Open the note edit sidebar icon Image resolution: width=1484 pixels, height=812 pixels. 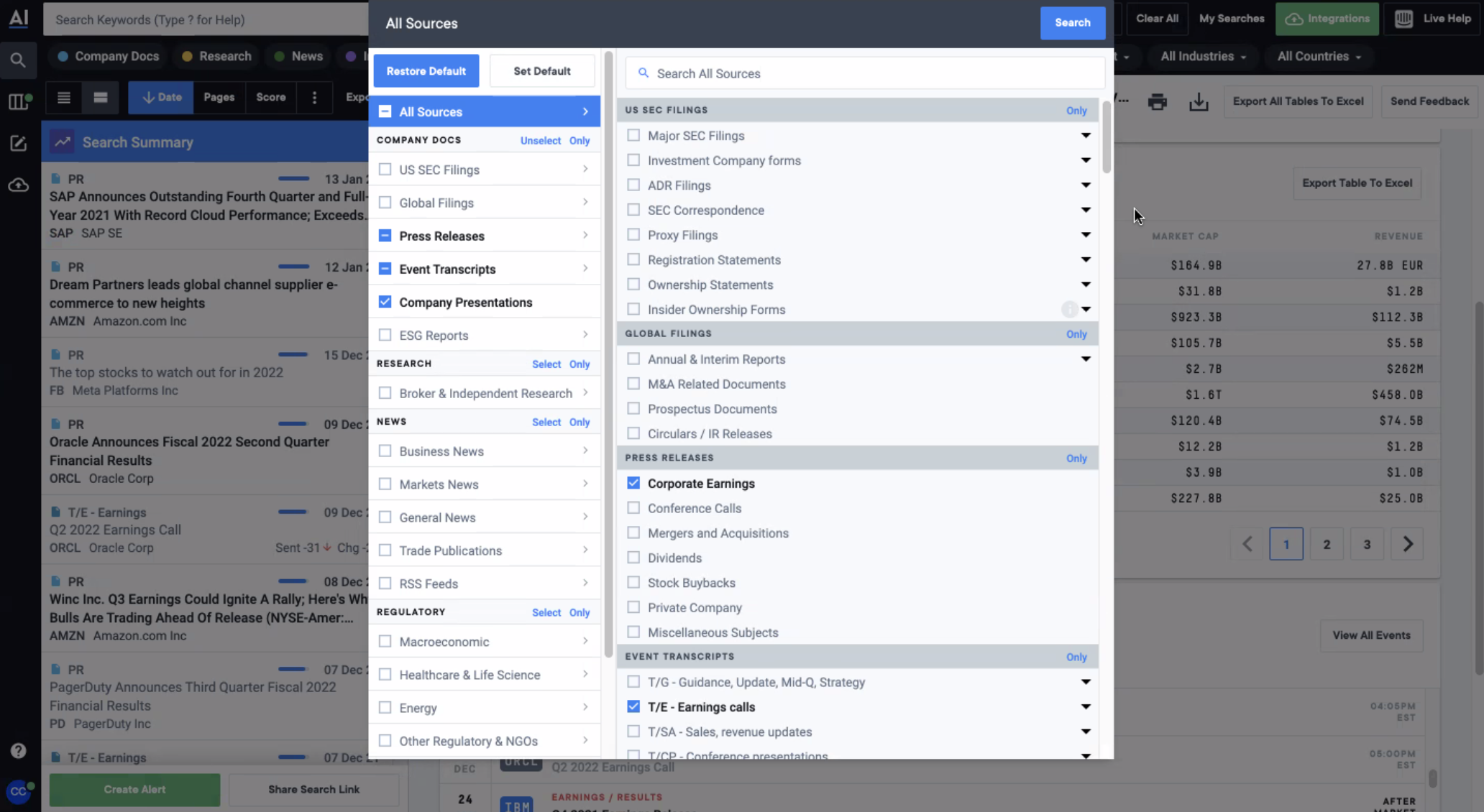tap(18, 143)
